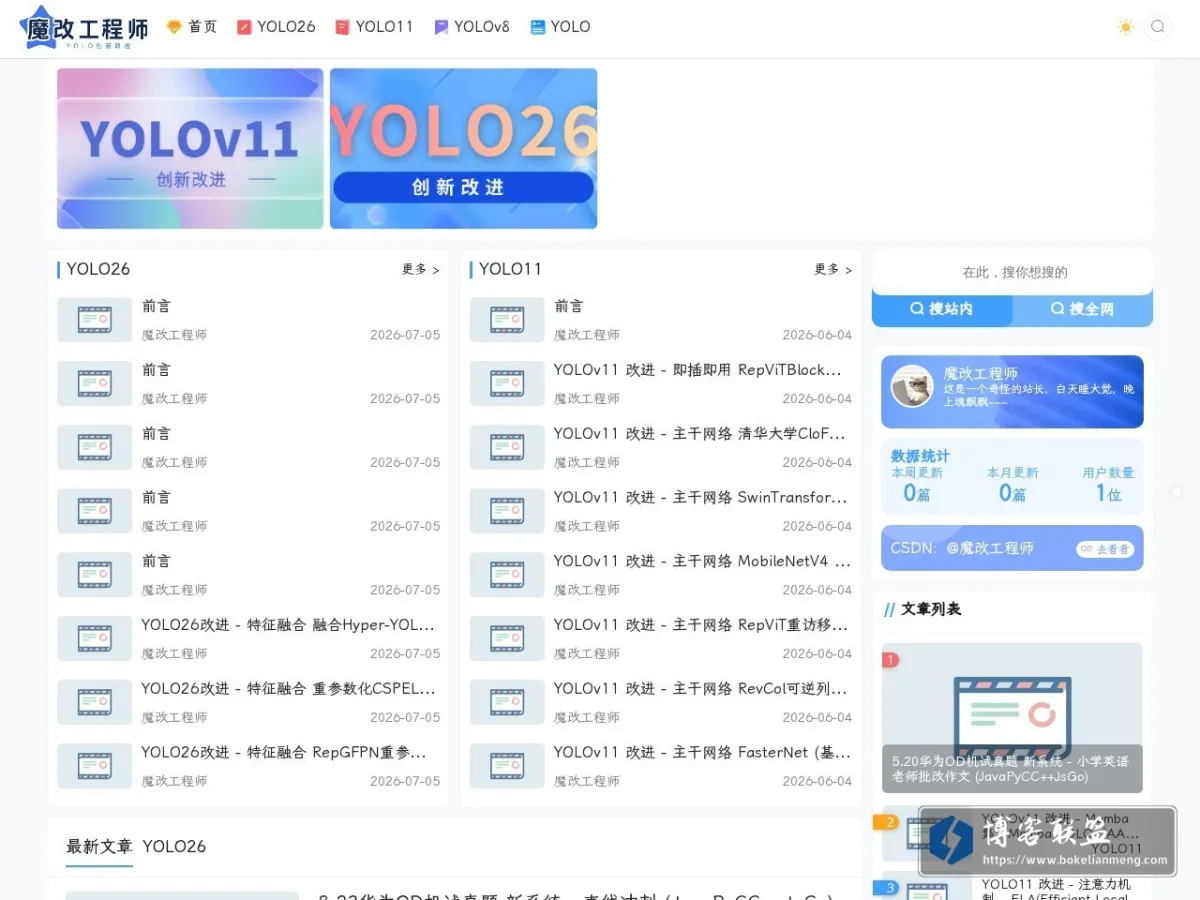
Task: Expand 更多 in the YOLO26 section
Action: pyautogui.click(x=421, y=269)
